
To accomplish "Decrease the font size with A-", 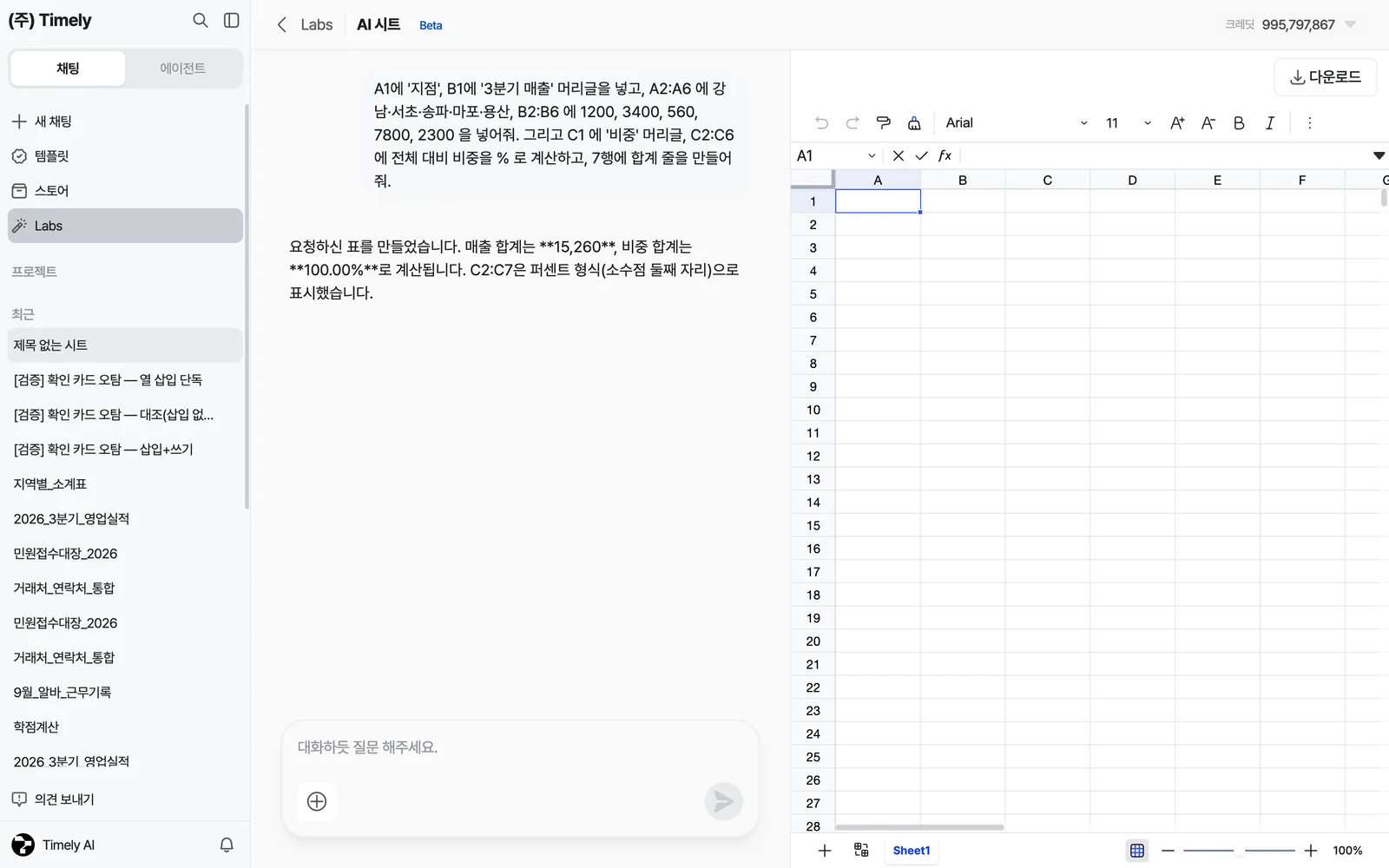I will click(x=1208, y=123).
